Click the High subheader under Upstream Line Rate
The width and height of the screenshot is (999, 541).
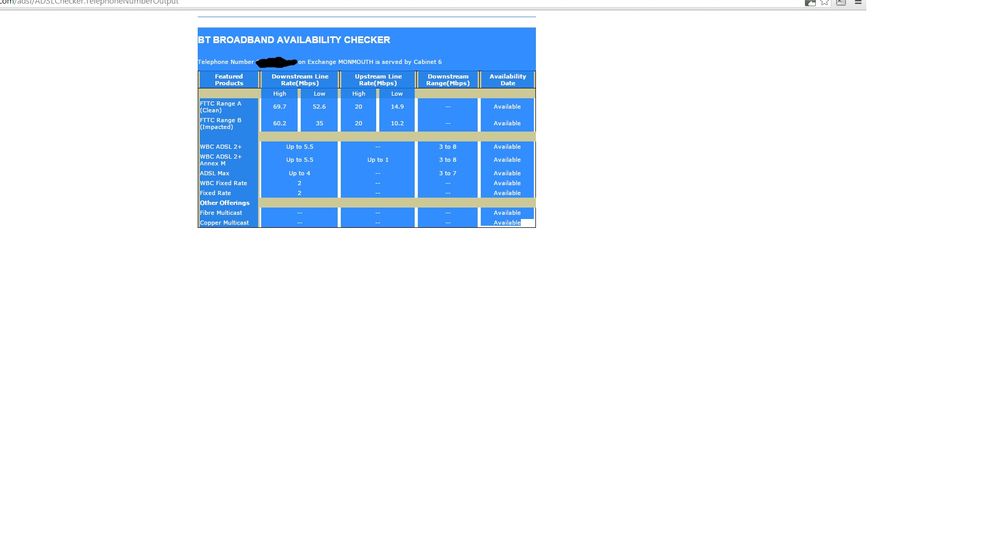[x=359, y=94]
